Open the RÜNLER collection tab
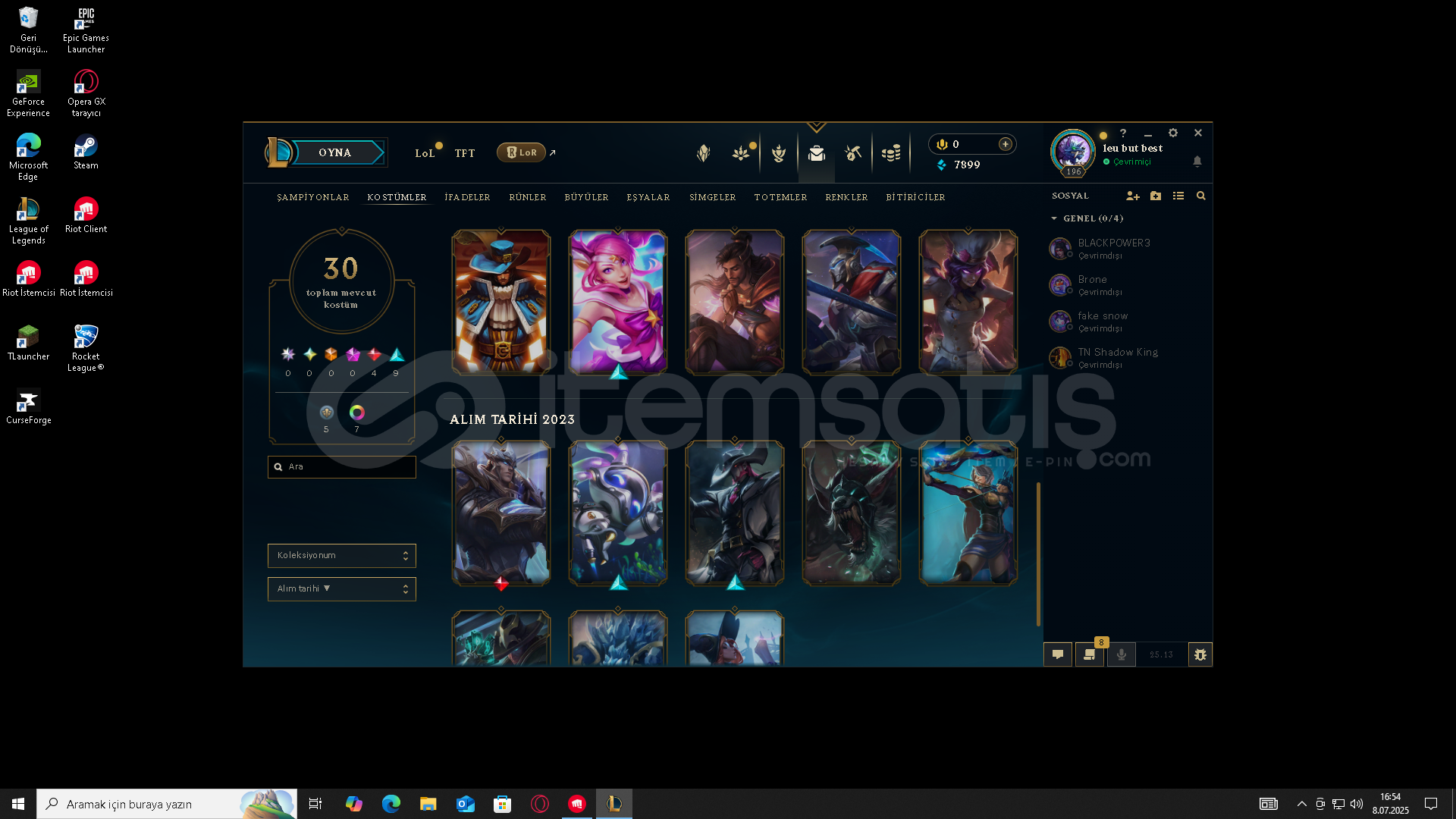Viewport: 1456px width, 819px height. 528,197
